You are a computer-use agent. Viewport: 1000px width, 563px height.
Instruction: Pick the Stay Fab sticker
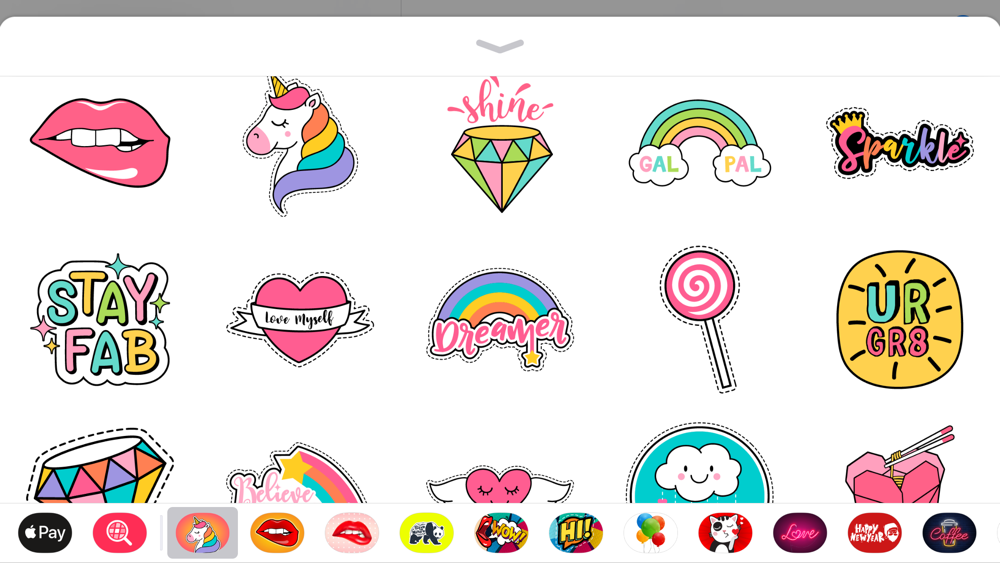coord(100,320)
